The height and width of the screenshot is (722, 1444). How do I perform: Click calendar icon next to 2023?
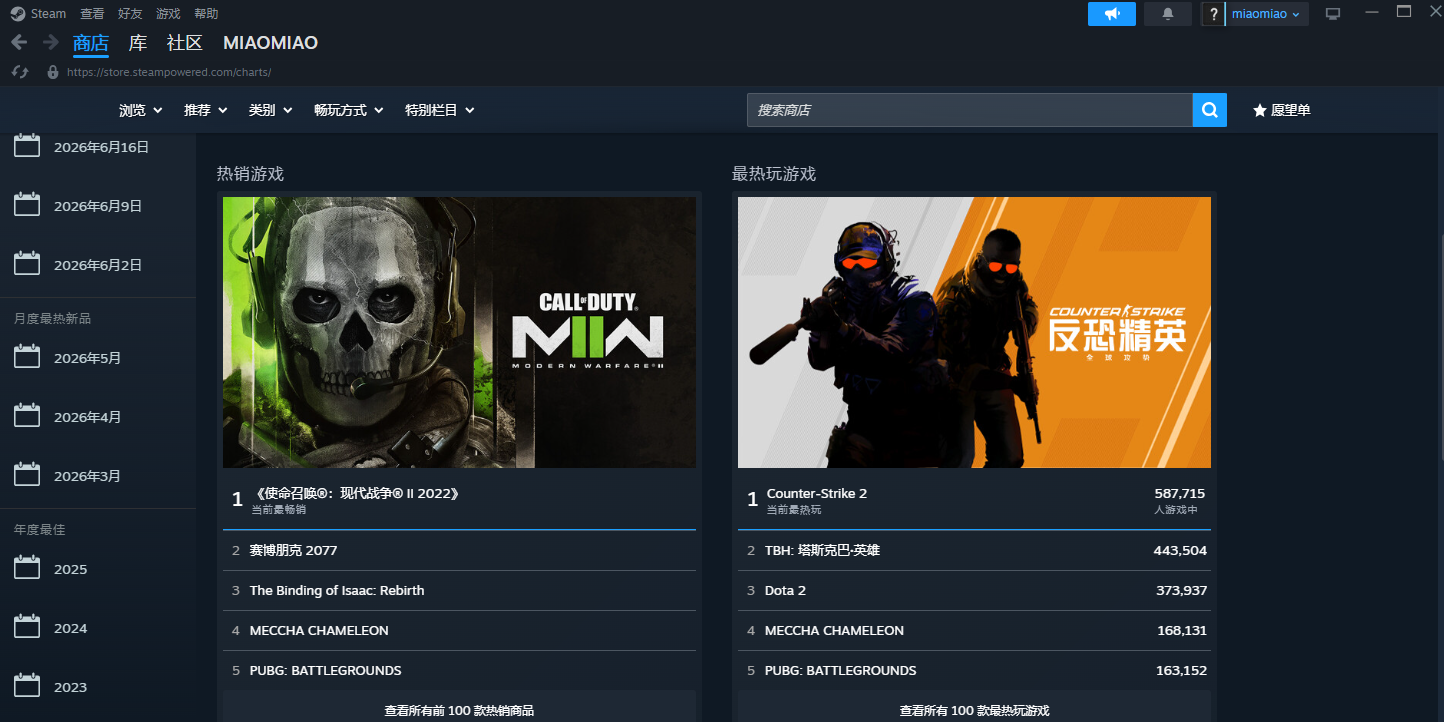click(27, 686)
